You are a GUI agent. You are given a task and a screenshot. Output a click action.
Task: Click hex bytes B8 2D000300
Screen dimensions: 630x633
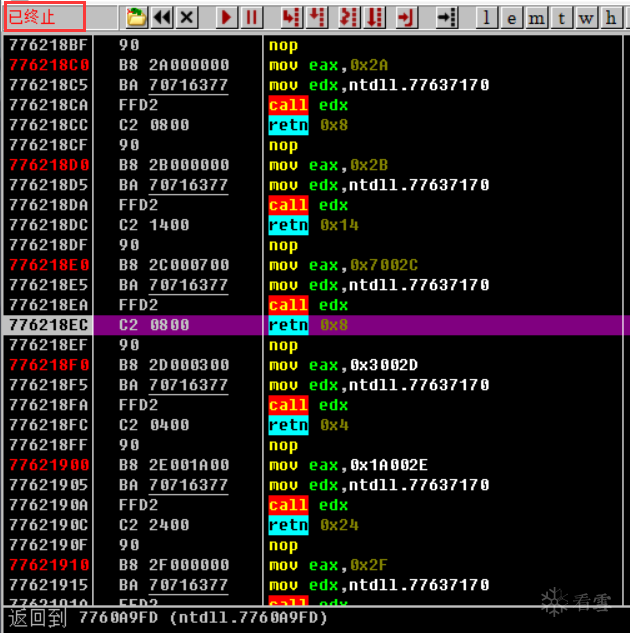pyautogui.click(x=174, y=365)
